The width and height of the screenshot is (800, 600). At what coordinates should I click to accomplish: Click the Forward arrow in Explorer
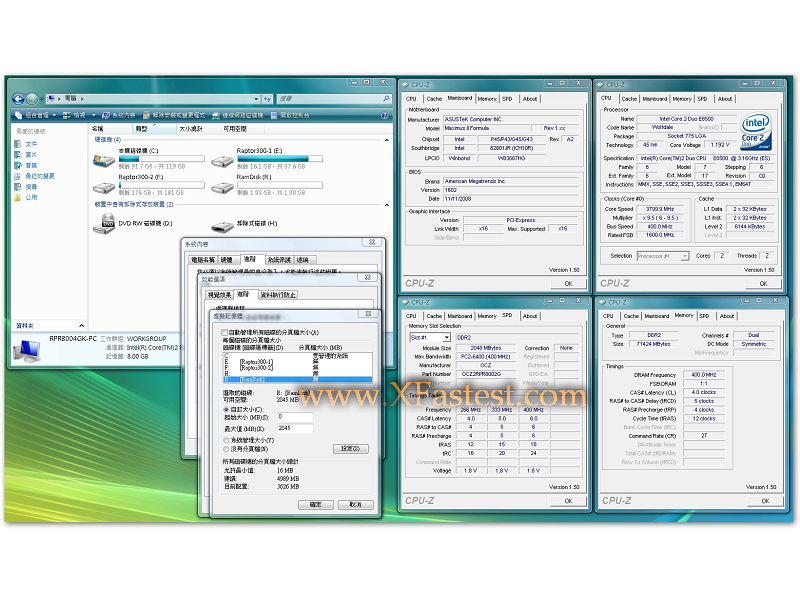tap(32, 98)
